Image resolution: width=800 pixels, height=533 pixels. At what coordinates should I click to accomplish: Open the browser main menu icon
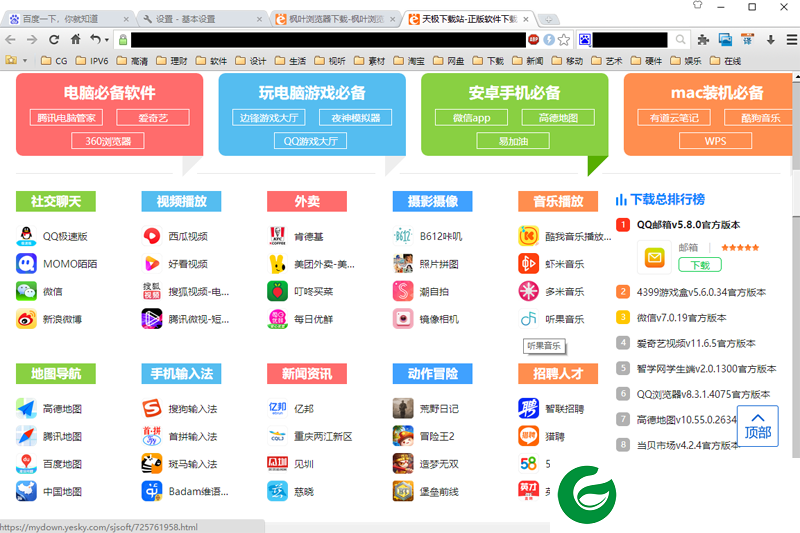click(x=791, y=39)
